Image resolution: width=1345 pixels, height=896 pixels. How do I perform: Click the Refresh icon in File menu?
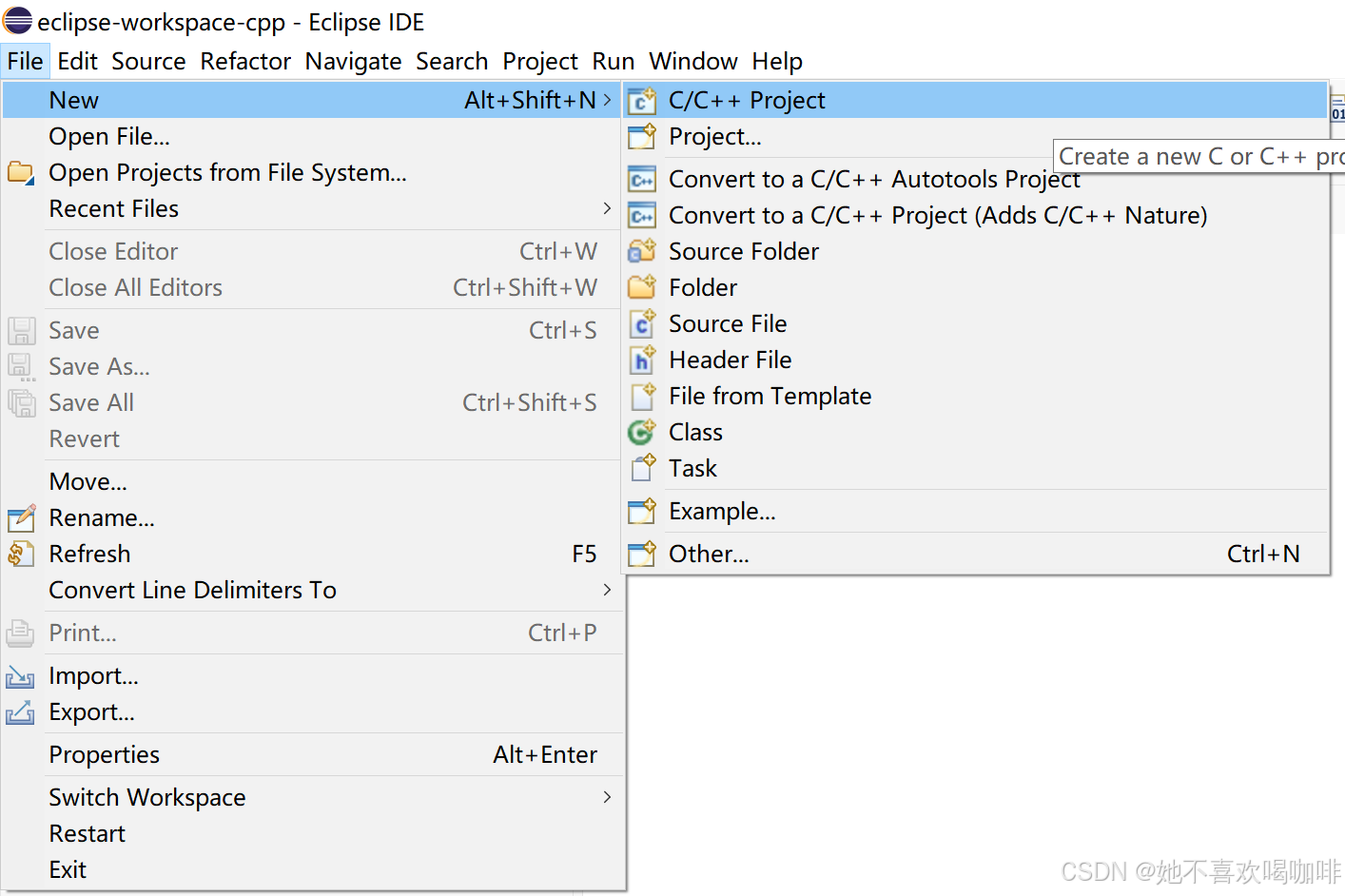click(x=21, y=554)
